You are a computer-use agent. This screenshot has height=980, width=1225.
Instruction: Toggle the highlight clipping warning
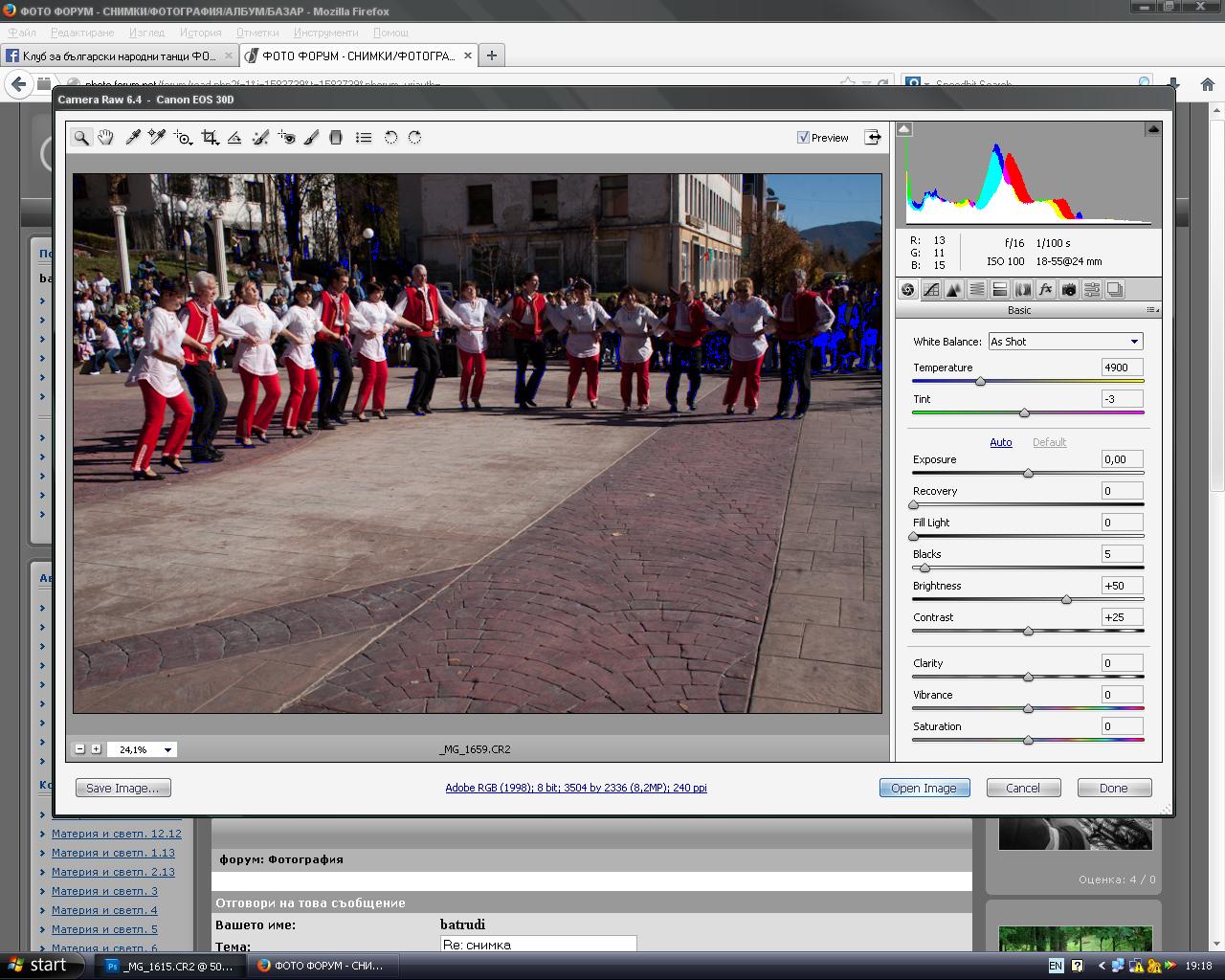[x=1153, y=129]
